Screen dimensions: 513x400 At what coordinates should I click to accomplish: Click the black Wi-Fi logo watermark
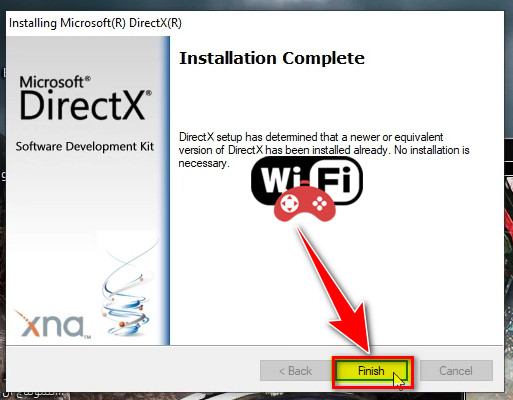coord(307,180)
